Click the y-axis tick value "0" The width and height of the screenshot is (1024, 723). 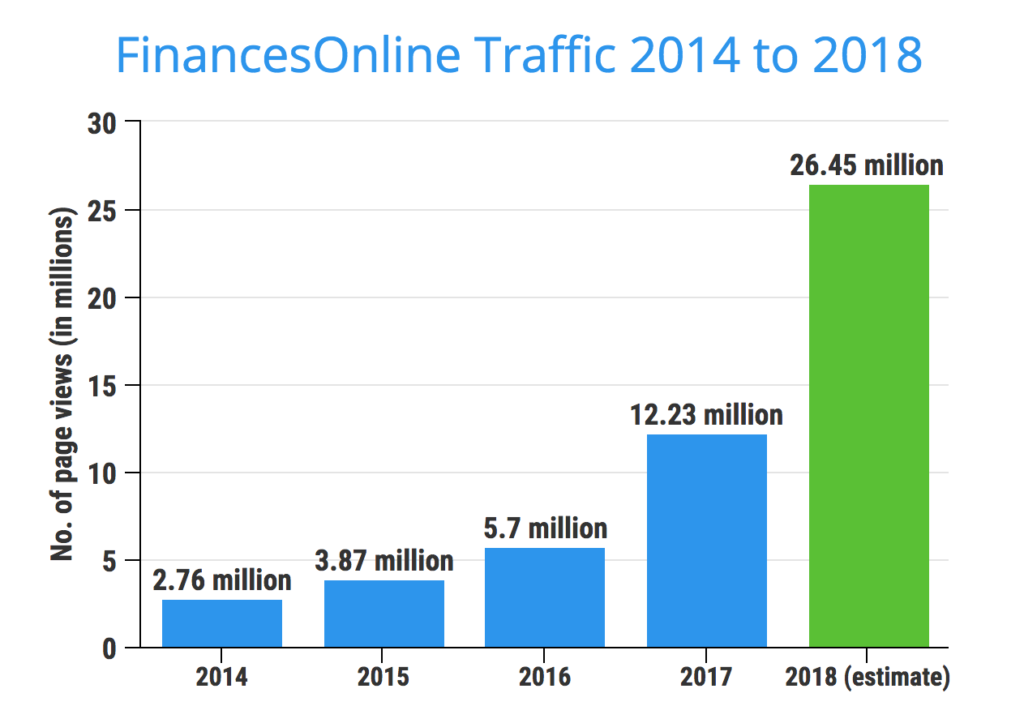[110, 649]
